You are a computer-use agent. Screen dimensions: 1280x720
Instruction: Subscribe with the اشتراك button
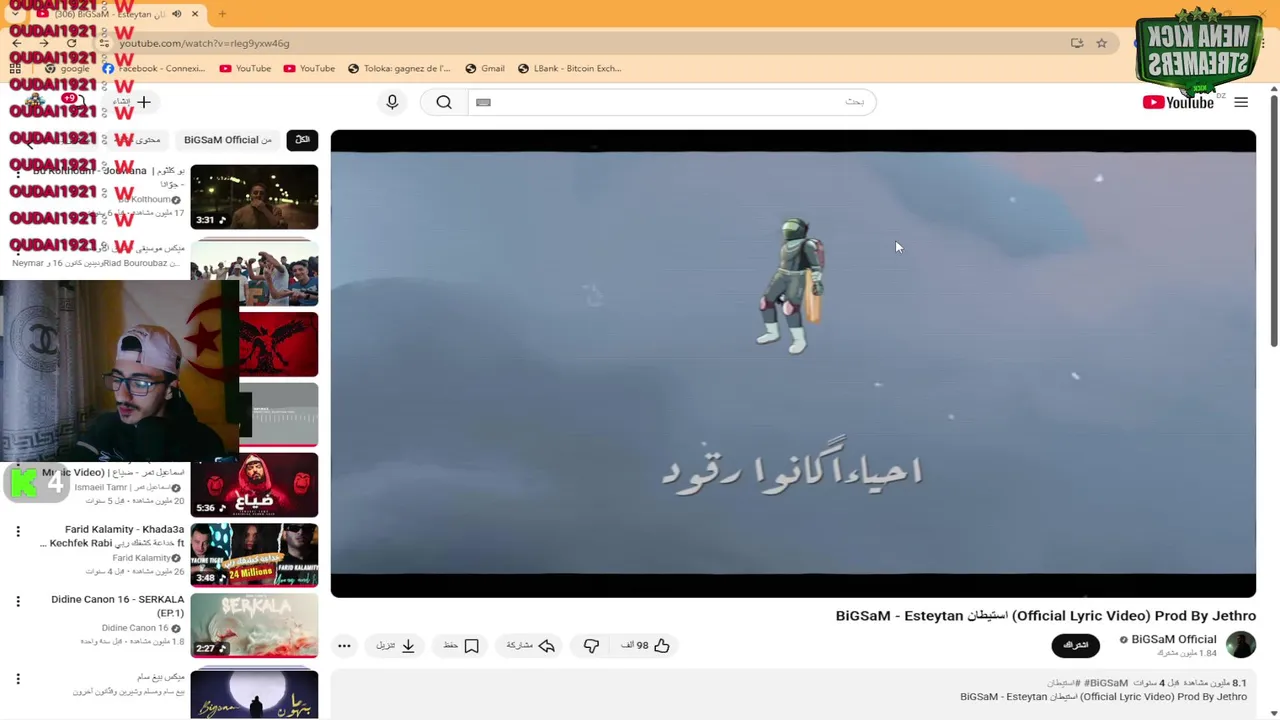pyautogui.click(x=1076, y=645)
